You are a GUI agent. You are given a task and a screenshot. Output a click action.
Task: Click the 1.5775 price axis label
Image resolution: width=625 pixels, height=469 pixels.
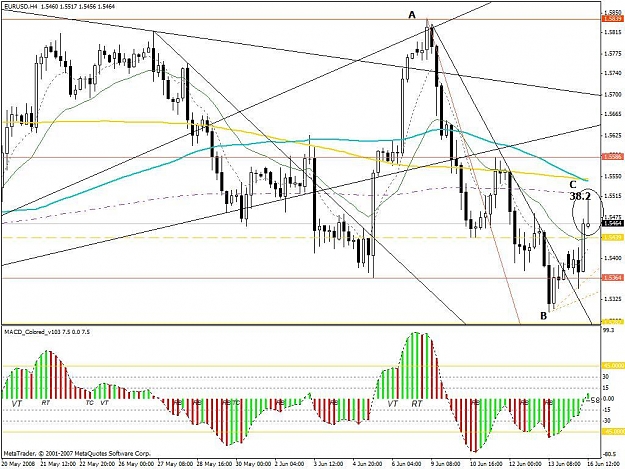click(613, 53)
